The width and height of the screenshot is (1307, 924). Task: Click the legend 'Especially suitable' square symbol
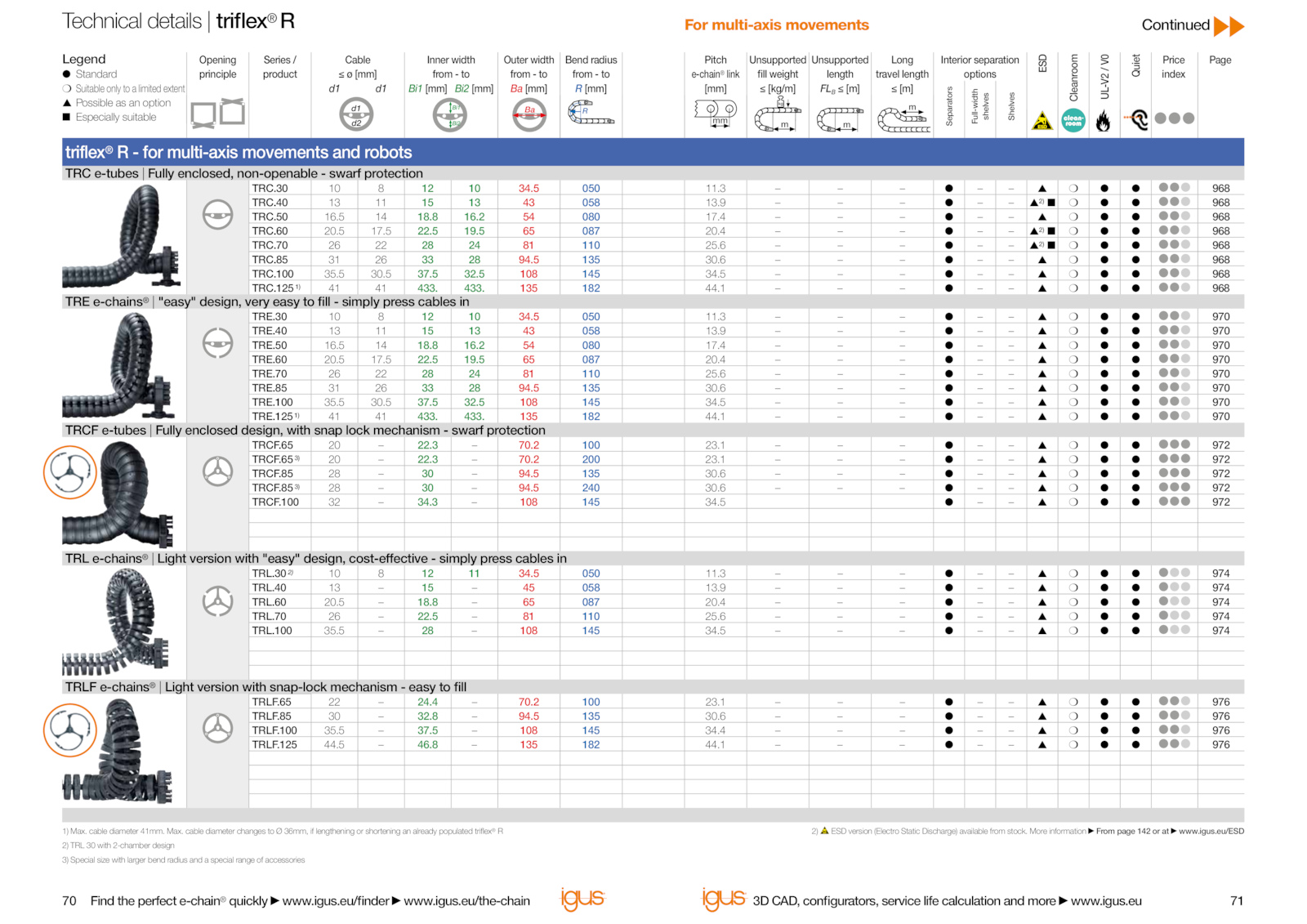[x=67, y=118]
